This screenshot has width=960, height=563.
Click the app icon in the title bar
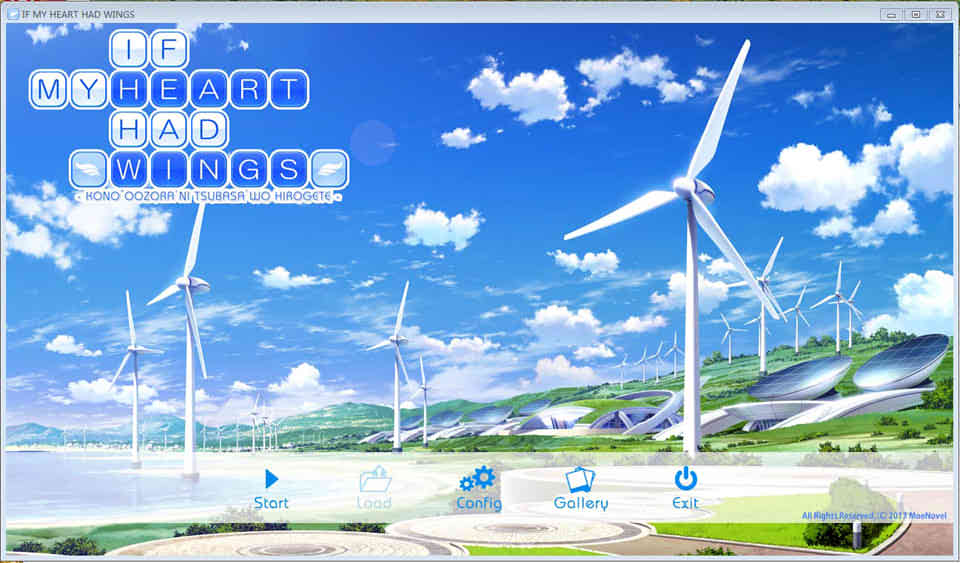tap(13, 13)
